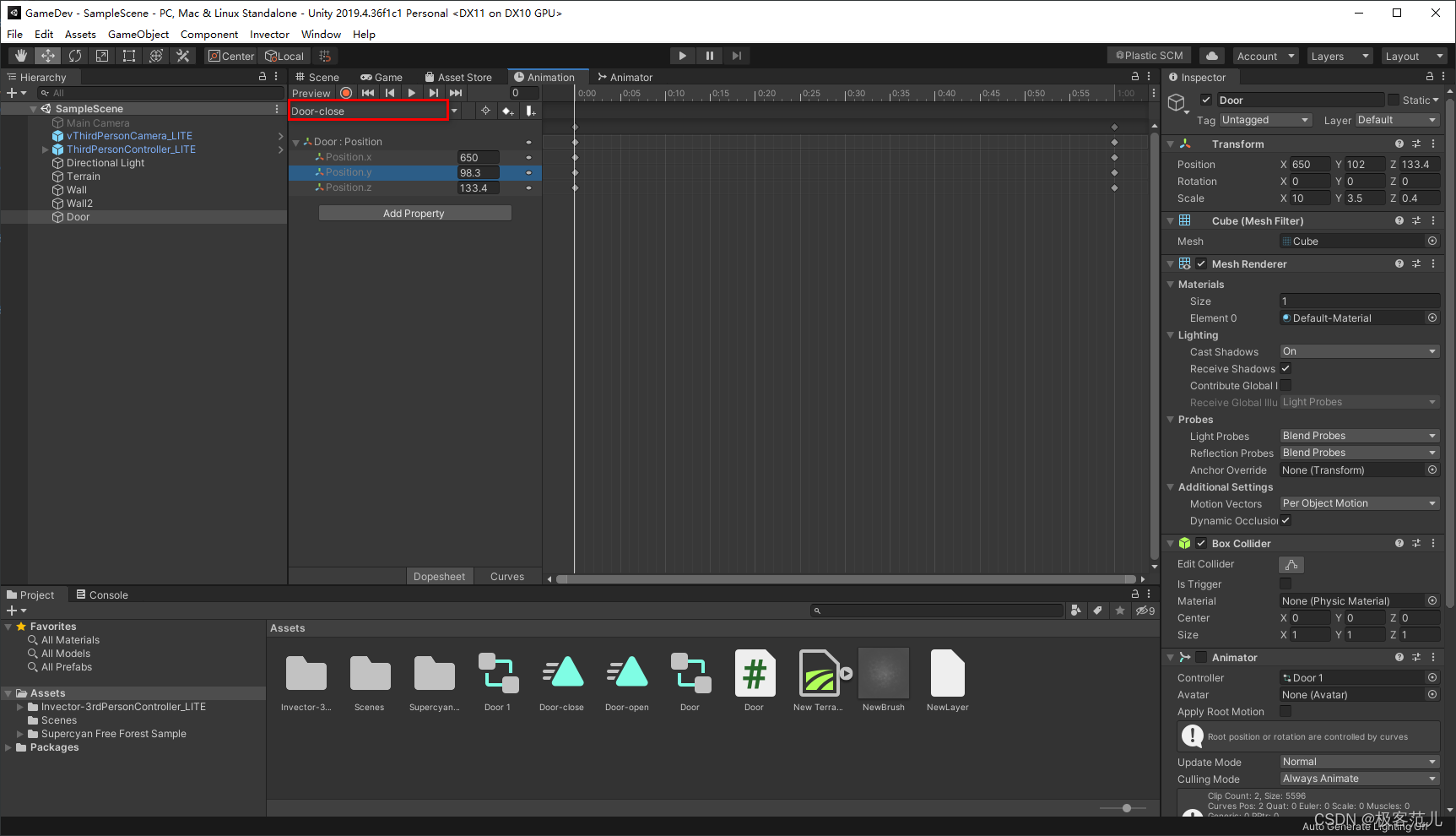This screenshot has width=1456, height=836.
Task: Open Transform component help icon
Action: pos(1399,144)
